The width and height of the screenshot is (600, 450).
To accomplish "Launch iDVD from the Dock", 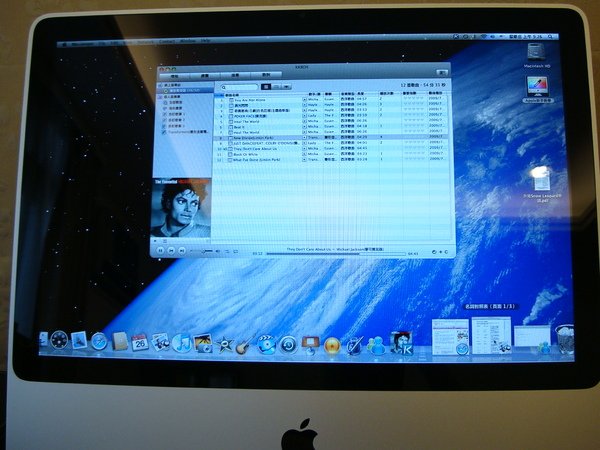I will [267, 345].
